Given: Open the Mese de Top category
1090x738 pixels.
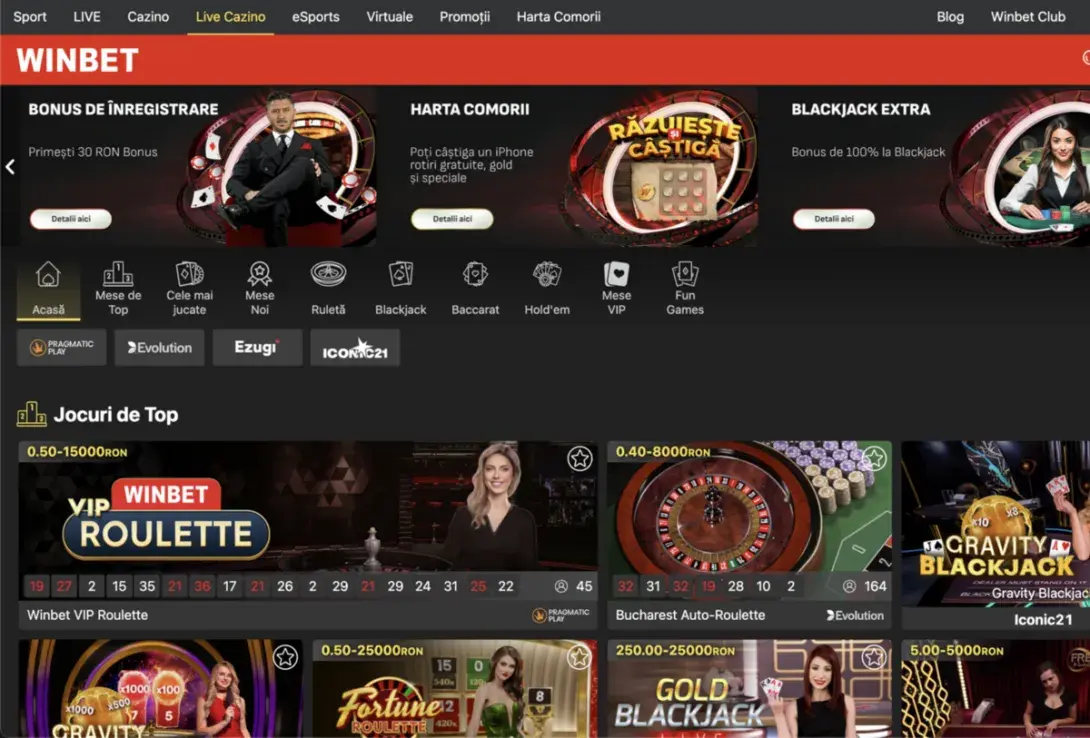Looking at the screenshot, I should point(118,288).
